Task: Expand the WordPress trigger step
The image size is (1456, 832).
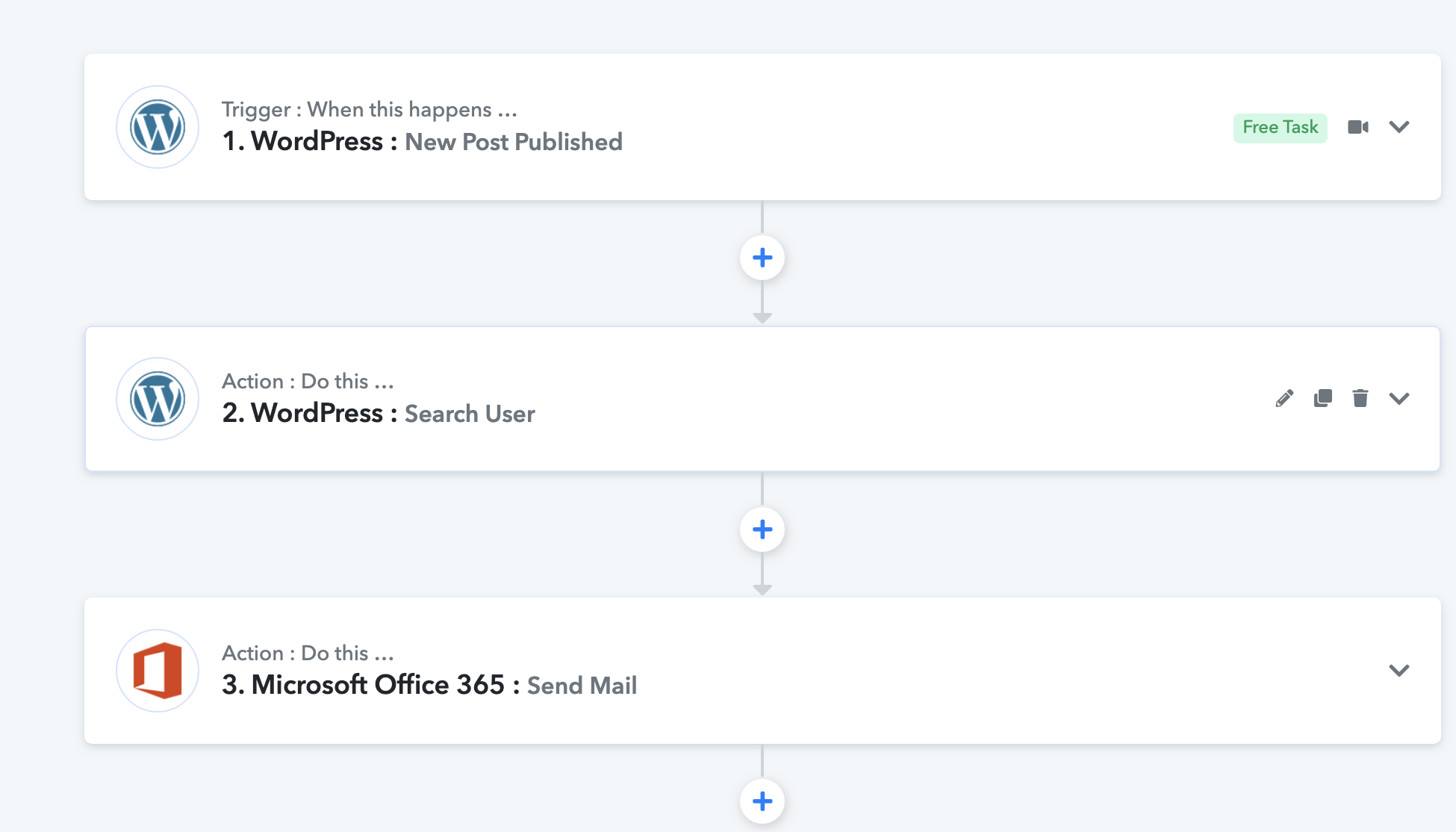Action: tap(1399, 127)
